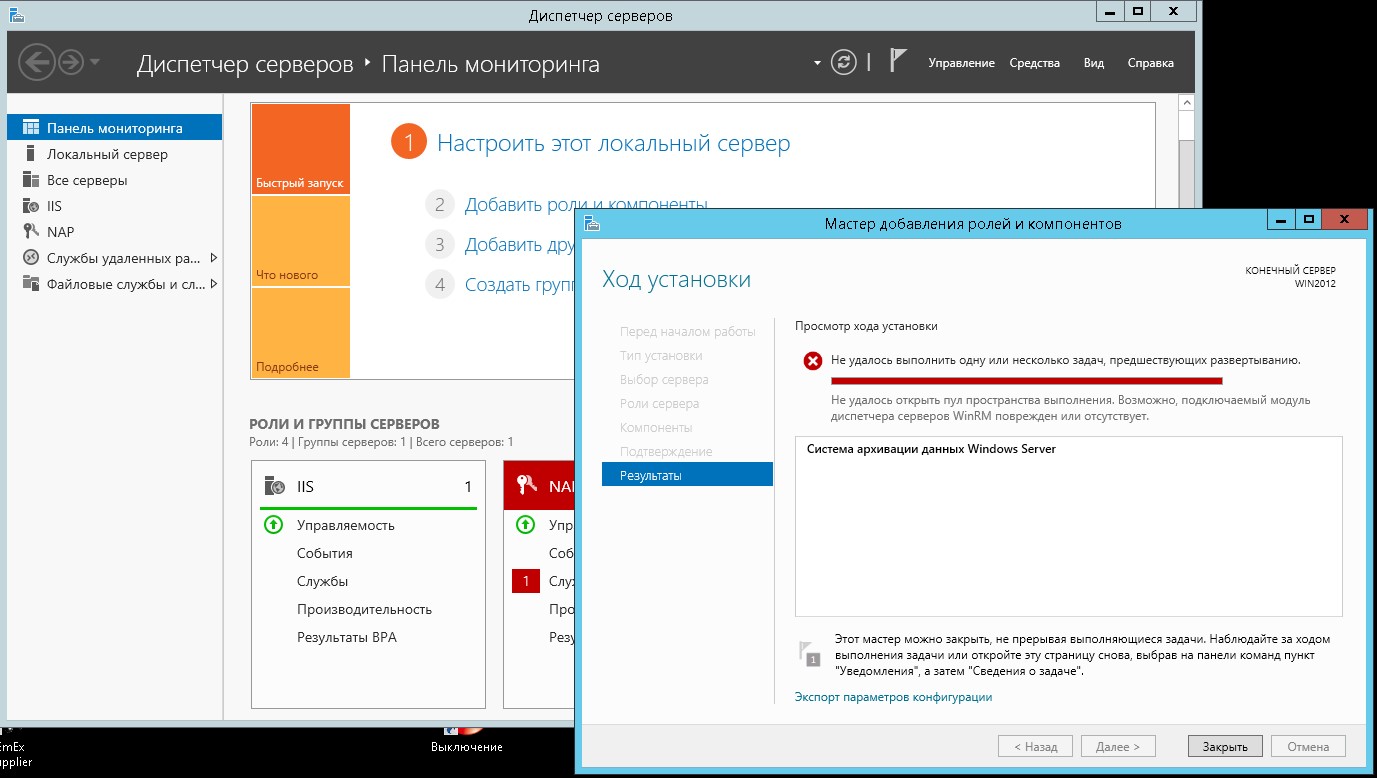Click the file services sidebar icon

(x=30, y=284)
